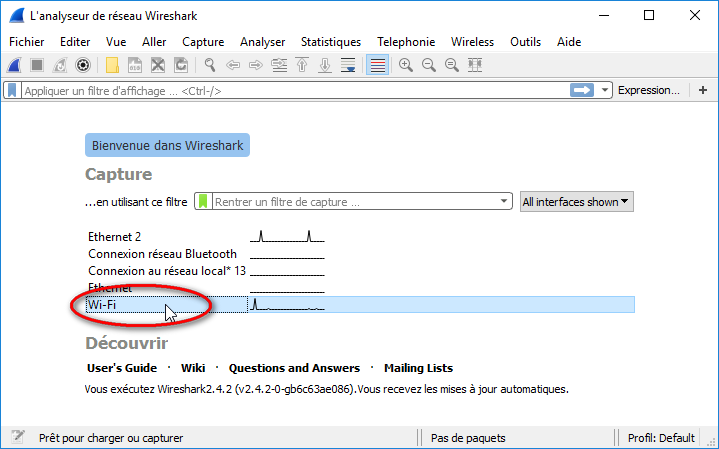The image size is (719, 449).
Task: Apply display filter with blue arrow button
Action: click(x=581, y=90)
